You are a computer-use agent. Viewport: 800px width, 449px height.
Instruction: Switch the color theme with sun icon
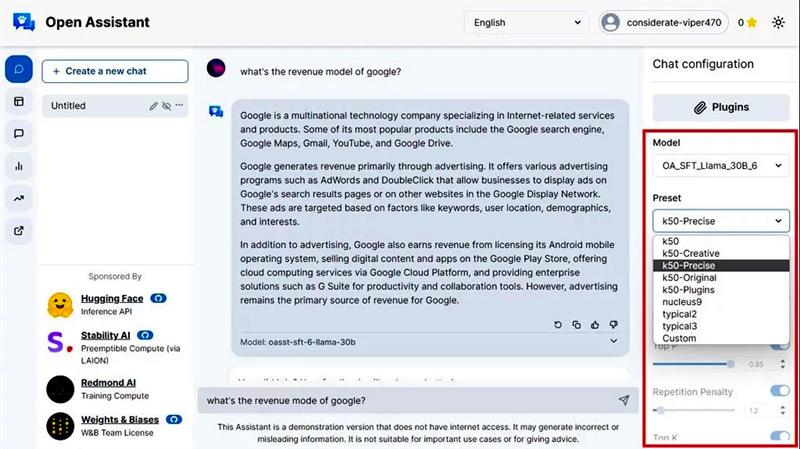click(778, 22)
